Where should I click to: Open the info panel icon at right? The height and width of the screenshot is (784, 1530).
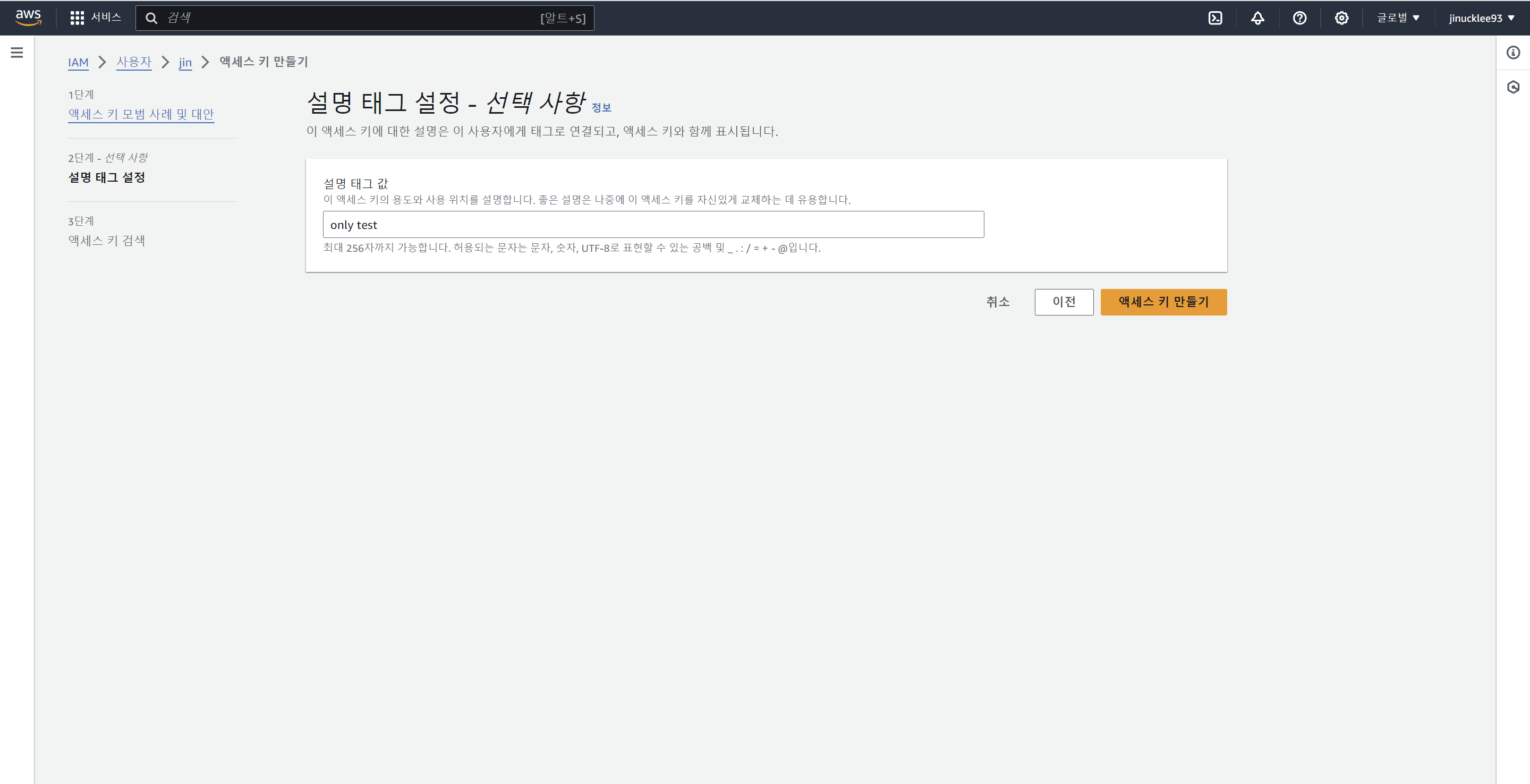(1514, 53)
